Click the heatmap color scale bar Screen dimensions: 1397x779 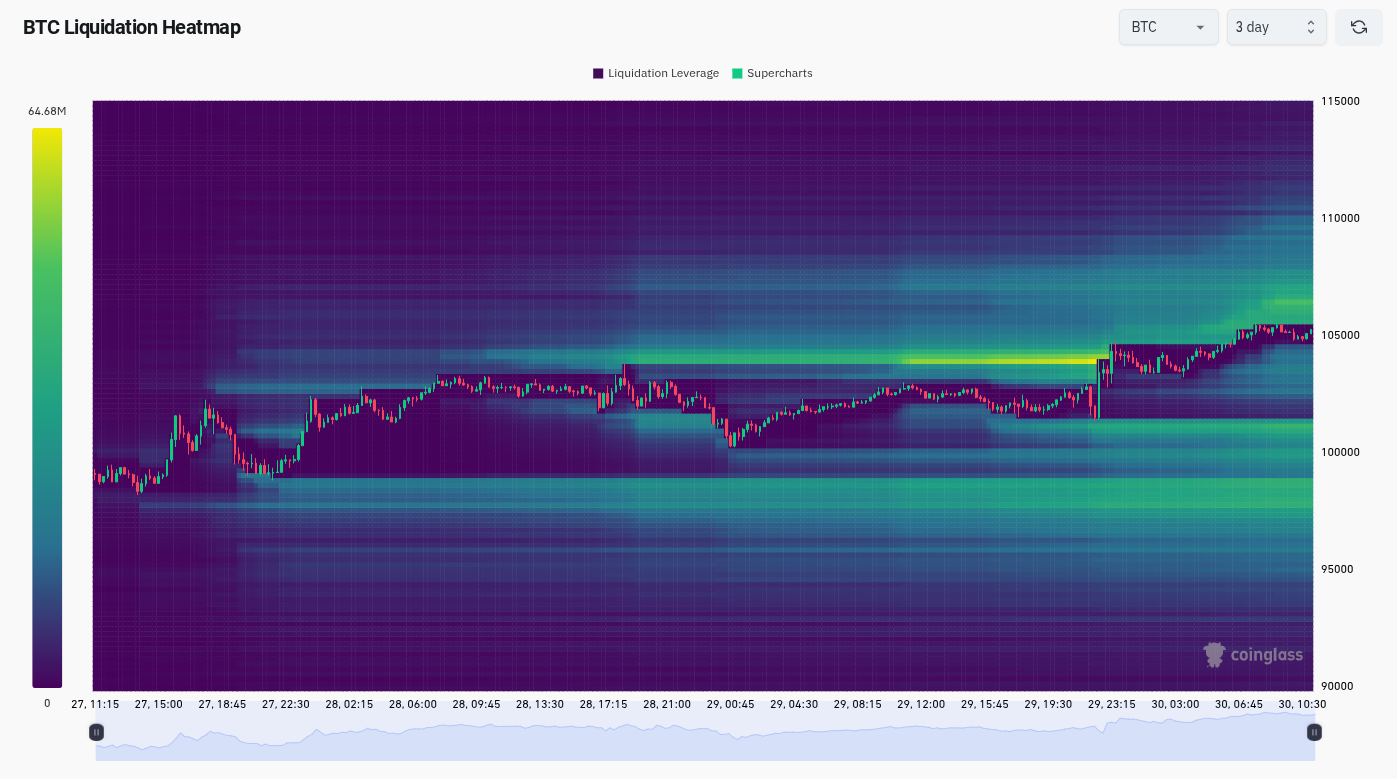pyautogui.click(x=47, y=408)
